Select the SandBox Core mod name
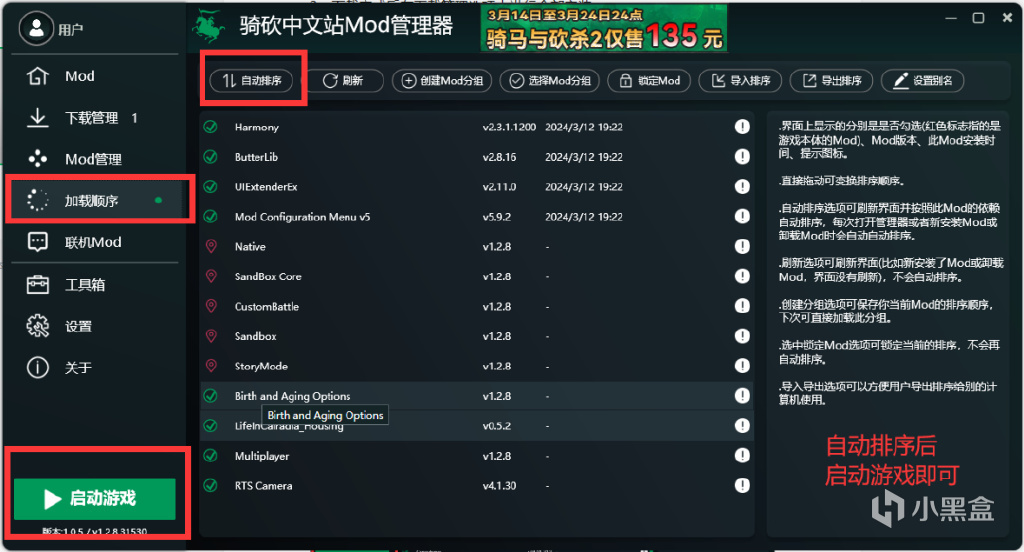1024x552 pixels. [268, 277]
